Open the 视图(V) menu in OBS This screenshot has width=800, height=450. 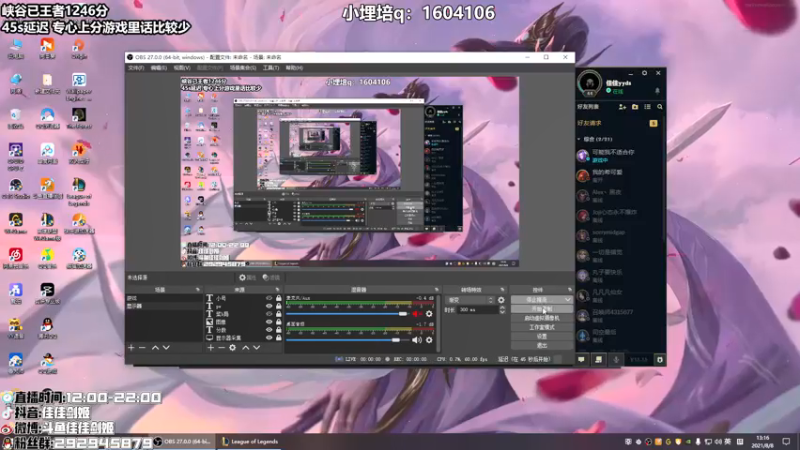182,68
